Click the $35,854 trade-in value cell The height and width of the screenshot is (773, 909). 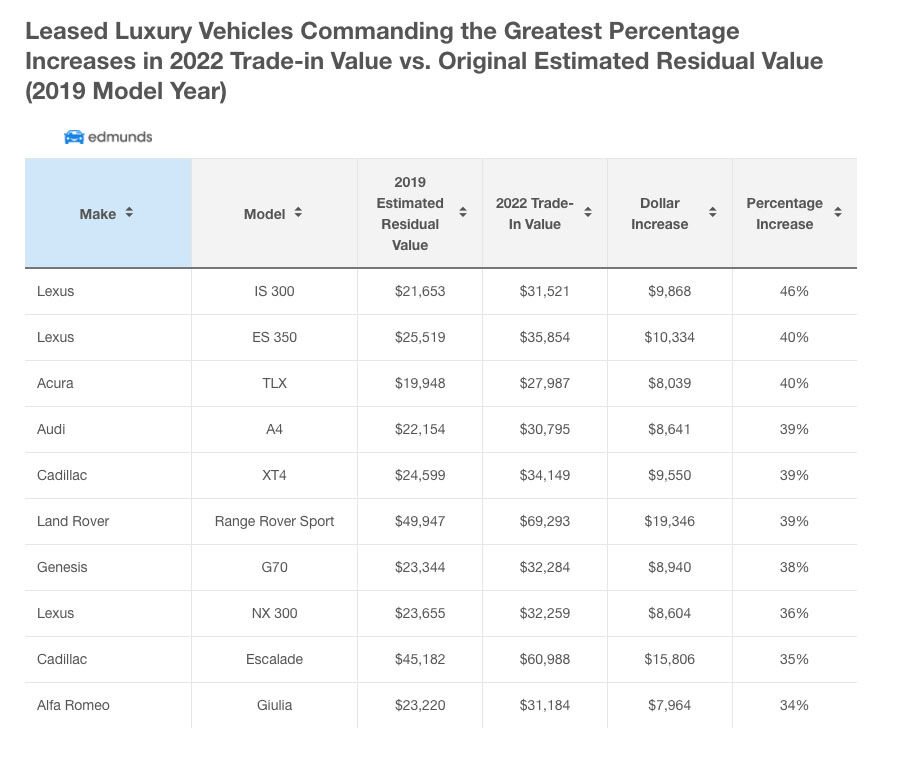(x=544, y=337)
